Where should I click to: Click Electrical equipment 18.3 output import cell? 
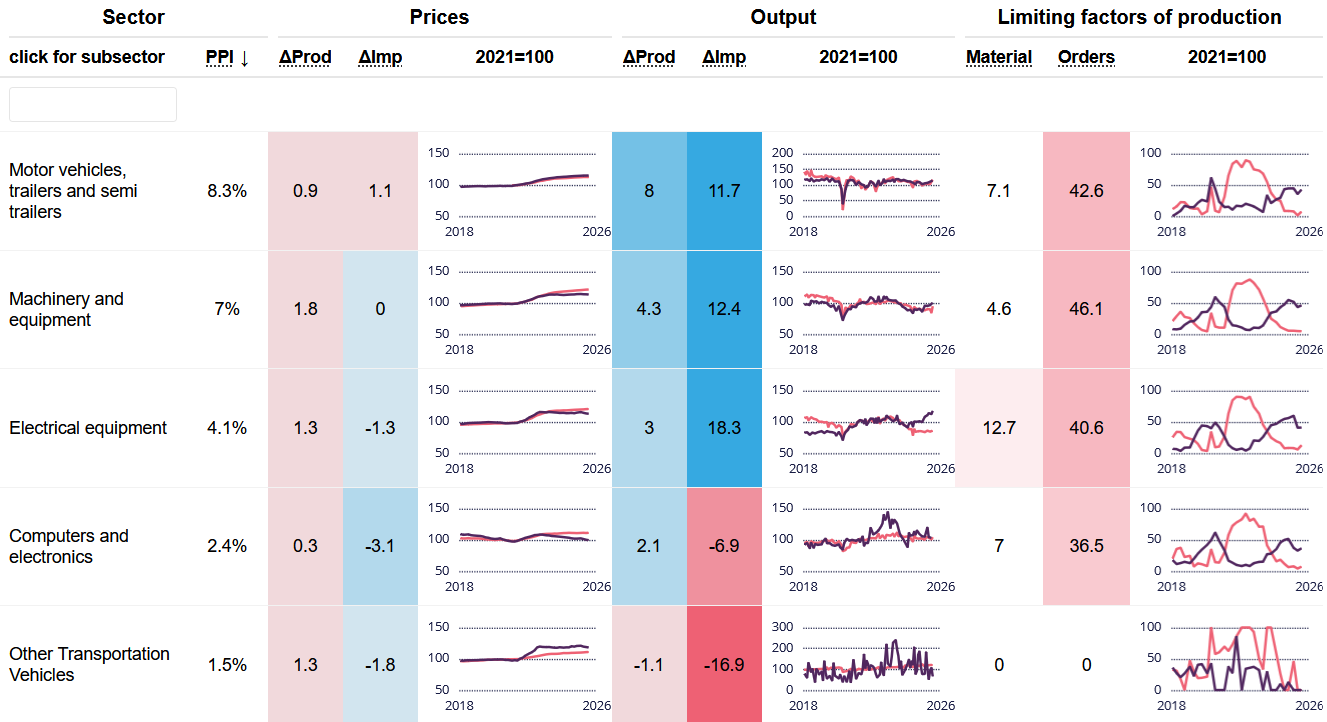pos(724,428)
